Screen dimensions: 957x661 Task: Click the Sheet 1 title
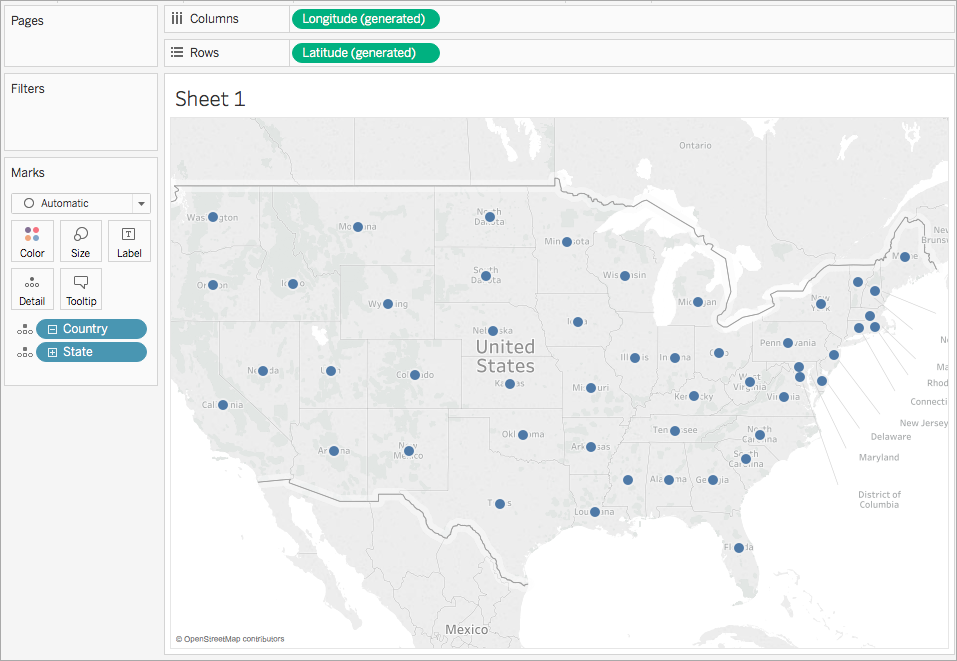(210, 99)
